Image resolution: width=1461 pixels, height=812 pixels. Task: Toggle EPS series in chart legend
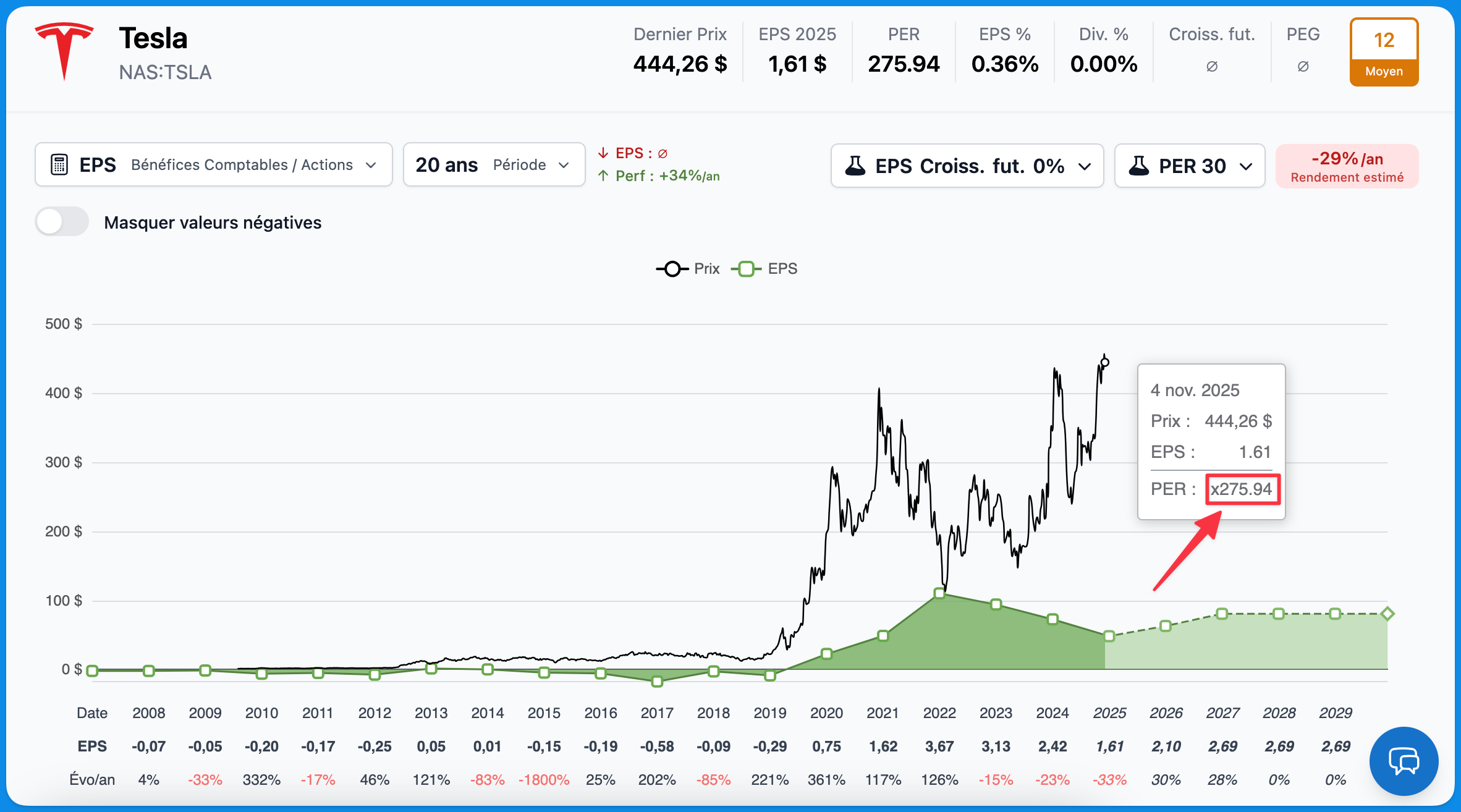764,269
